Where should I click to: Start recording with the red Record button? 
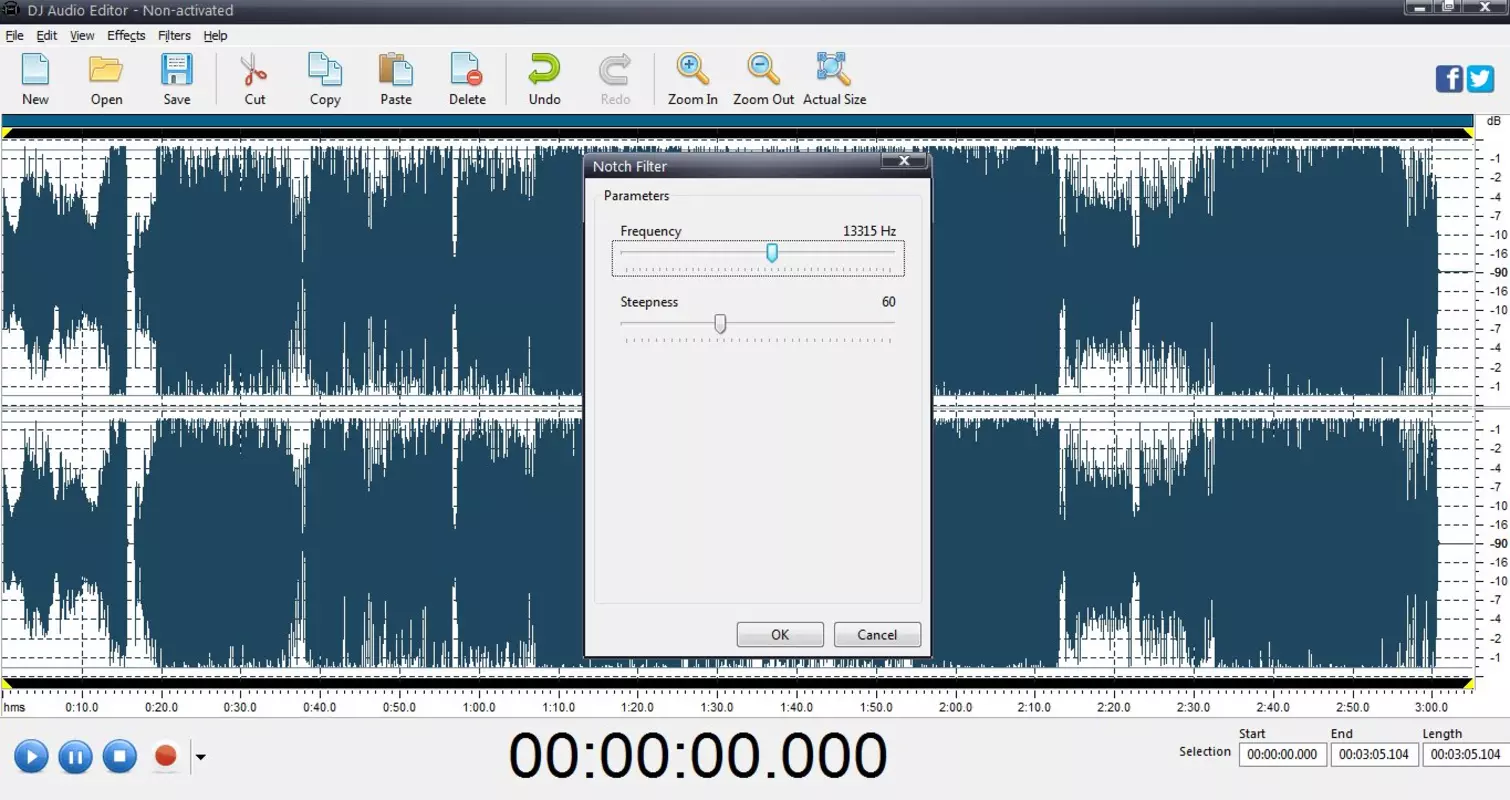coord(166,756)
